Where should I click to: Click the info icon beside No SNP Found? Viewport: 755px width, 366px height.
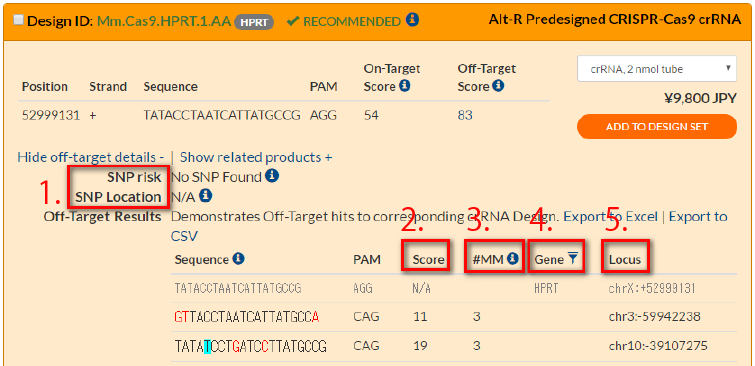(272, 176)
